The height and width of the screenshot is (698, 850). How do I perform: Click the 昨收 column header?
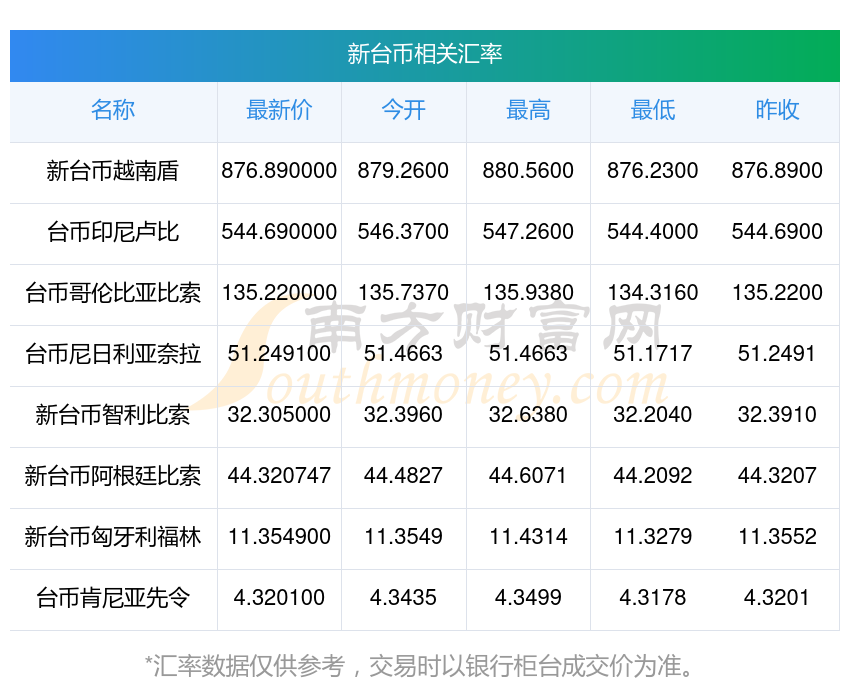coord(777,110)
